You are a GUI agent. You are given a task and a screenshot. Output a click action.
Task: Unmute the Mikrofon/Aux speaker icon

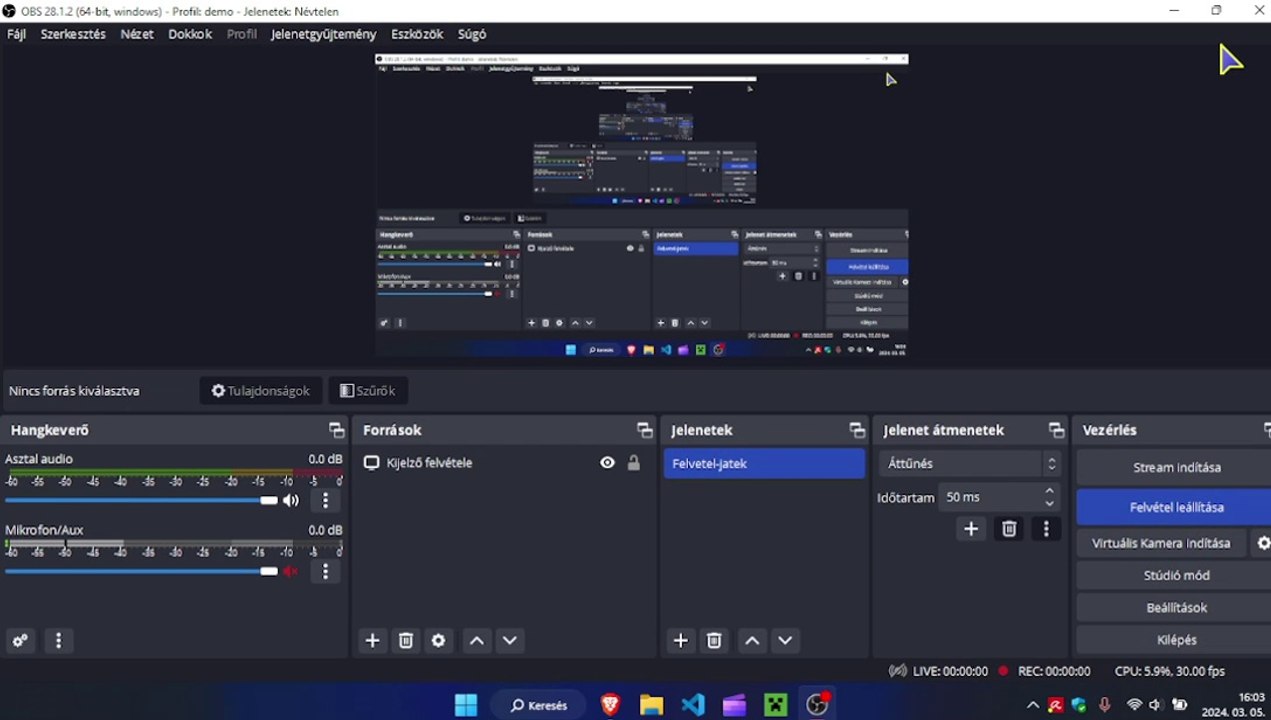point(291,571)
